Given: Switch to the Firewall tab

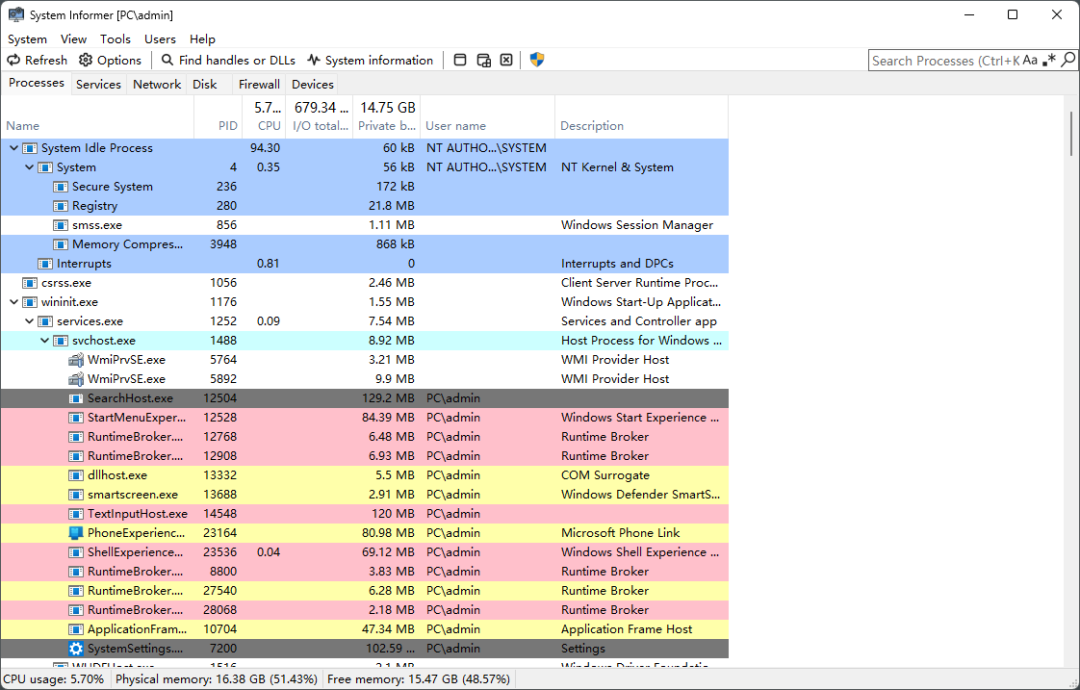Looking at the screenshot, I should click(259, 84).
